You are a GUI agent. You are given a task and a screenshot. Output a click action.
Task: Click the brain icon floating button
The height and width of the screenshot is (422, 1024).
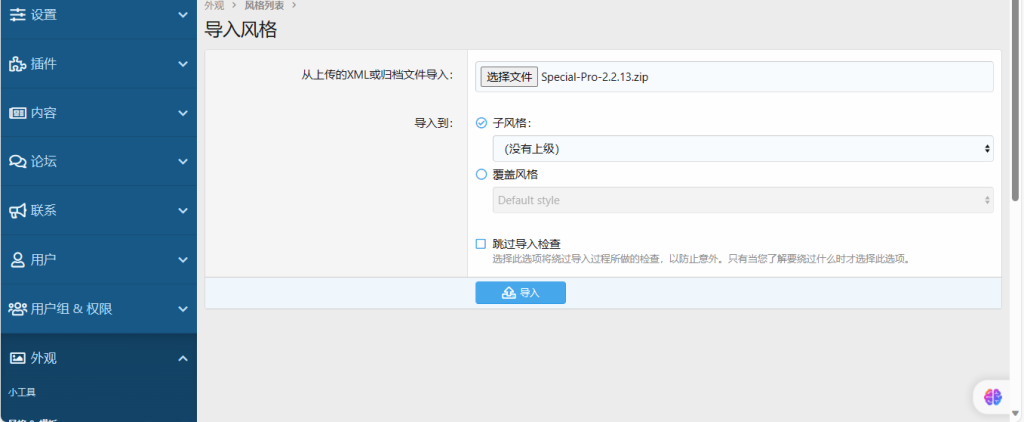[992, 396]
